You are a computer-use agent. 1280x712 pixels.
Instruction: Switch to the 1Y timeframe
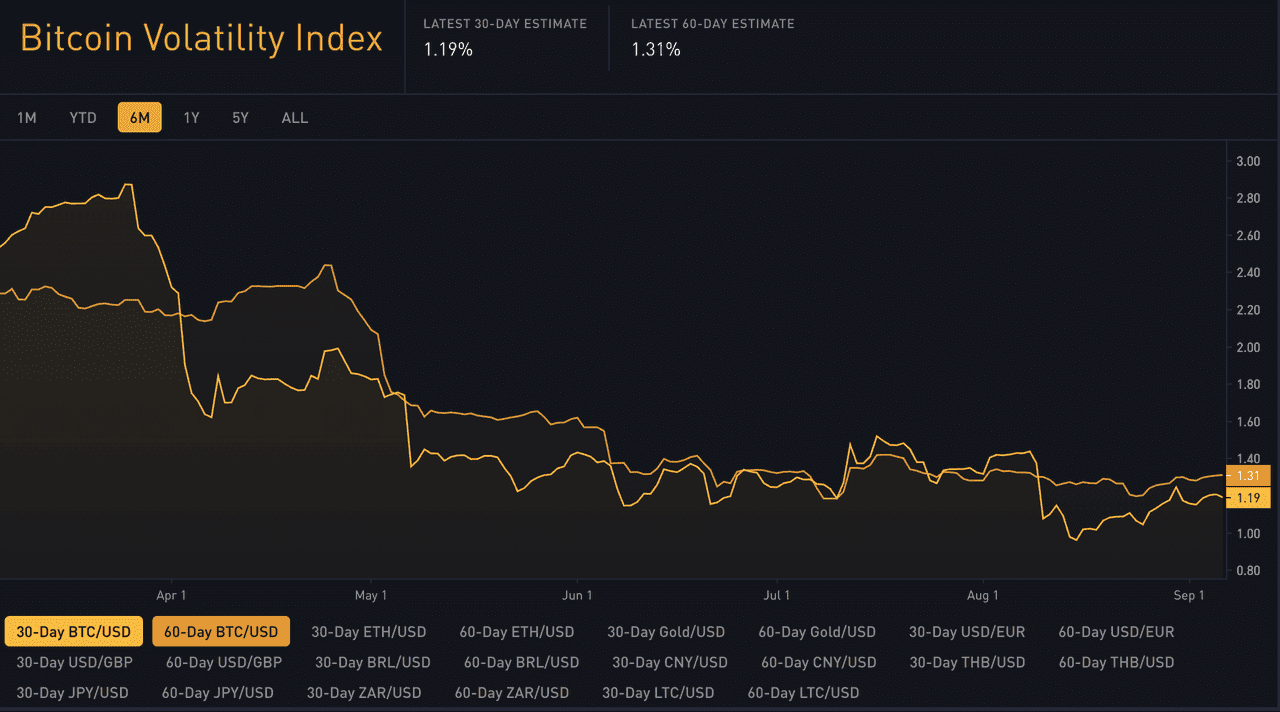[x=191, y=117]
